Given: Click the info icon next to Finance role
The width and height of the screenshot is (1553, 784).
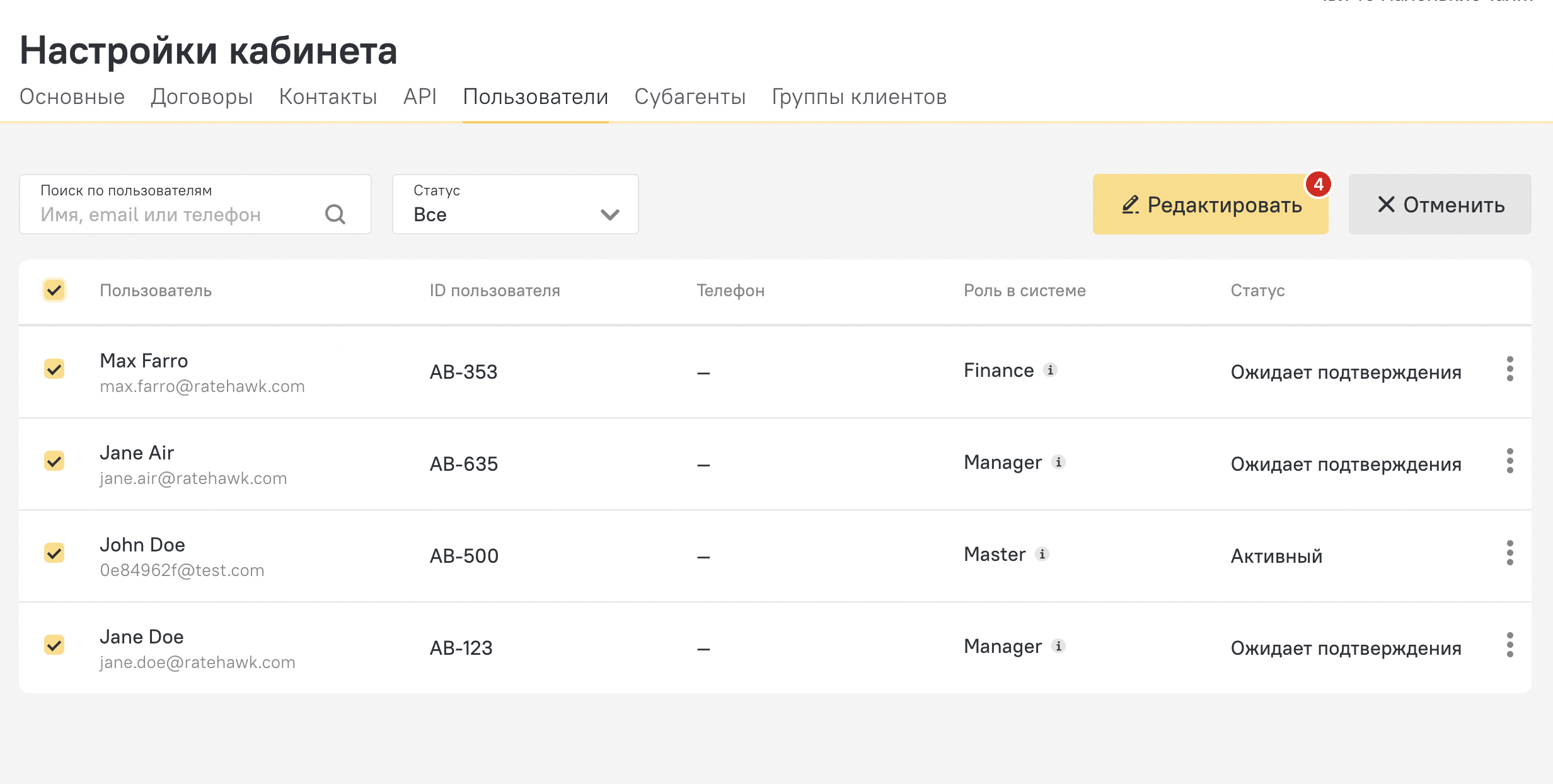Looking at the screenshot, I should point(1050,370).
